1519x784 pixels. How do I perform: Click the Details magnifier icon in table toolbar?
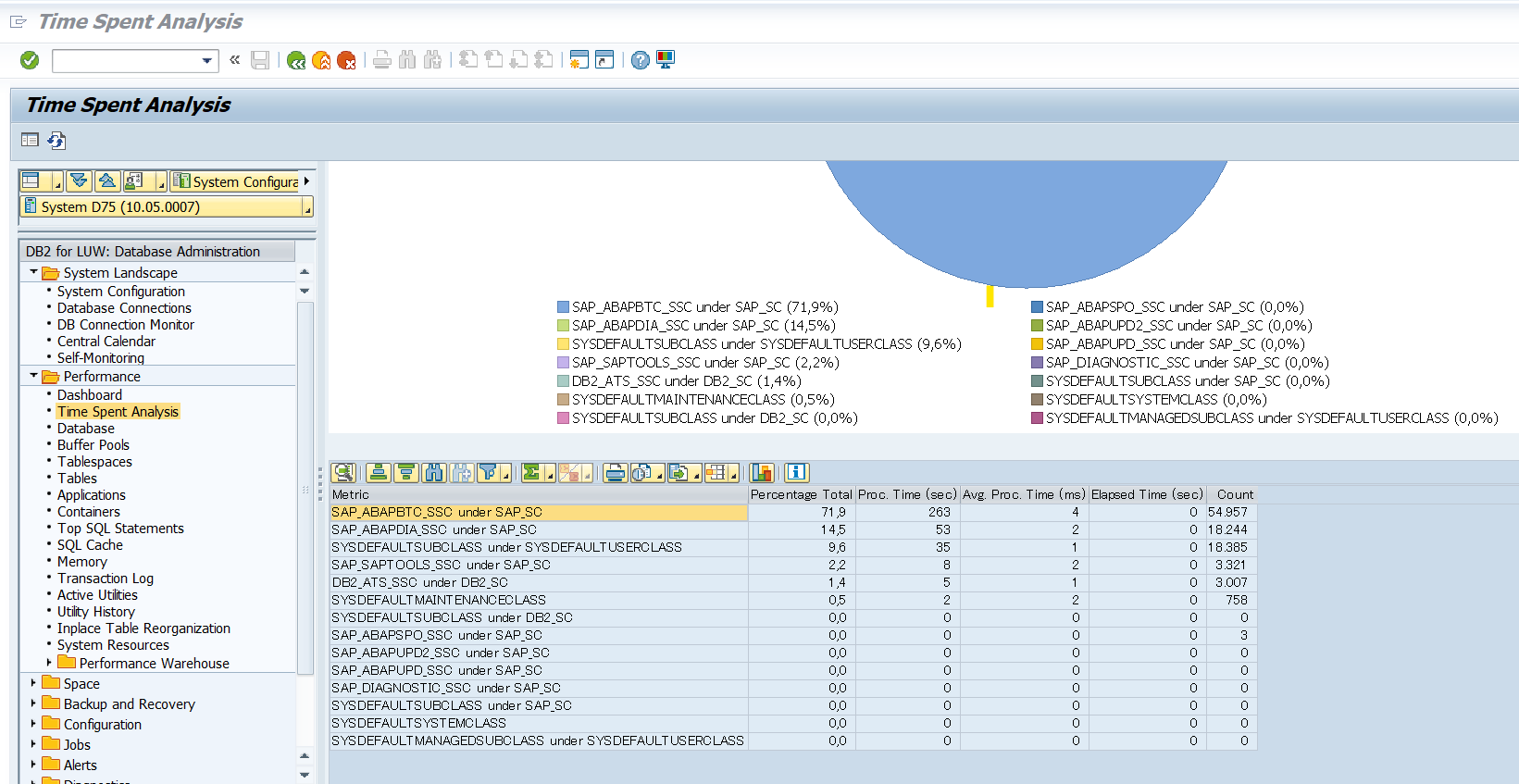(343, 473)
